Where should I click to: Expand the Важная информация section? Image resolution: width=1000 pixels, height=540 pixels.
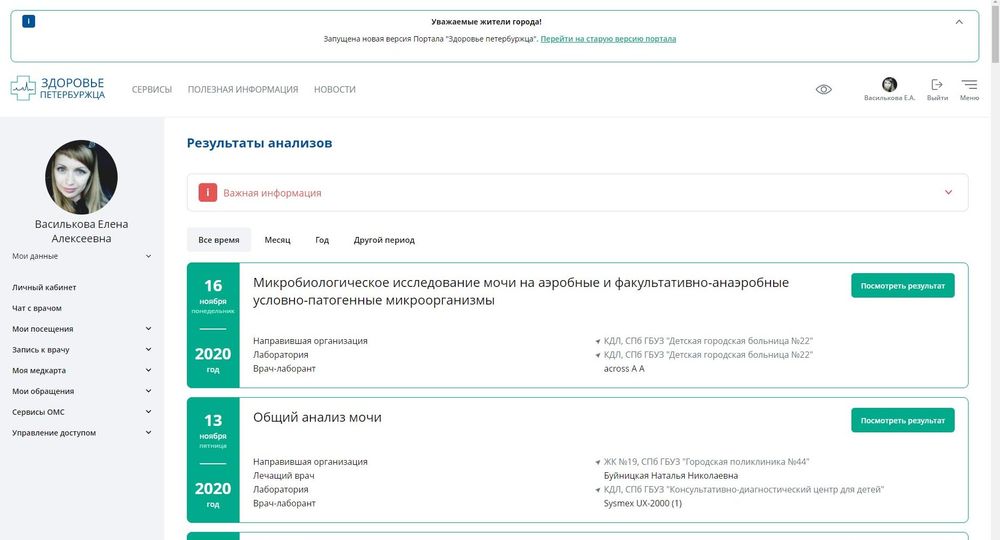(948, 192)
